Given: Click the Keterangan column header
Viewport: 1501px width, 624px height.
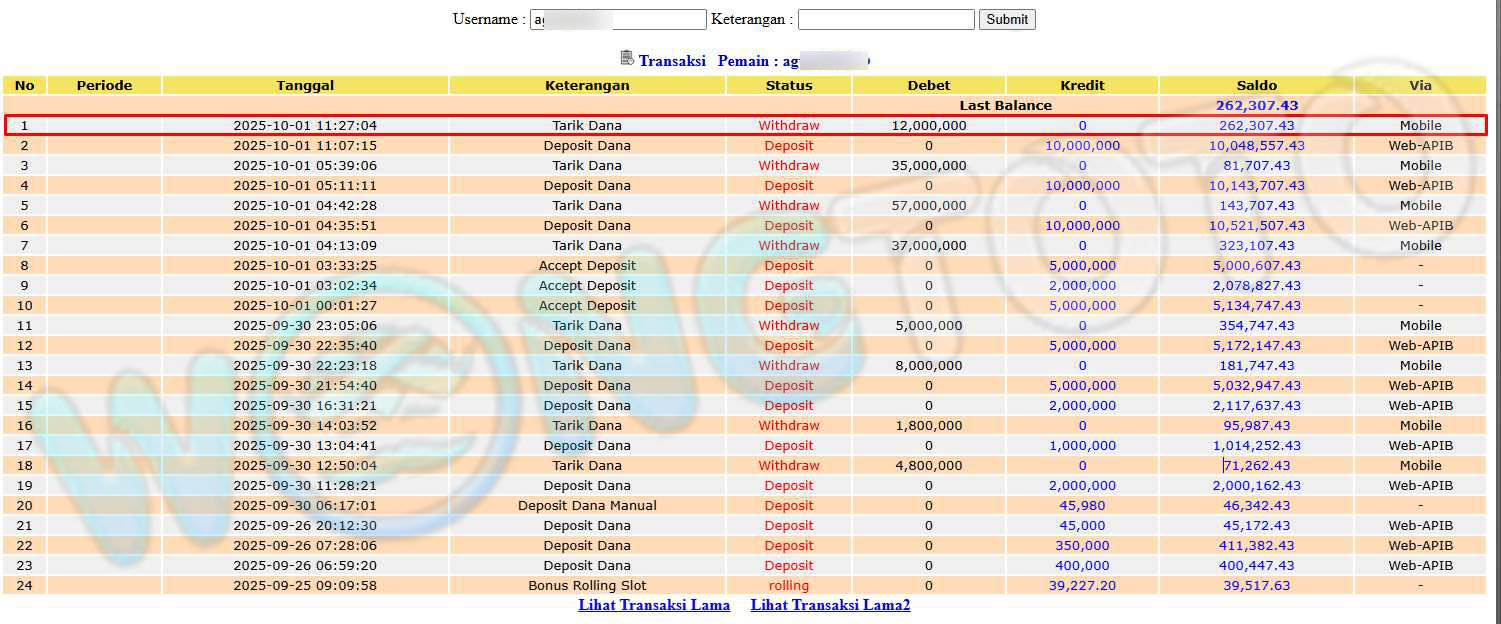Looking at the screenshot, I should 587,85.
